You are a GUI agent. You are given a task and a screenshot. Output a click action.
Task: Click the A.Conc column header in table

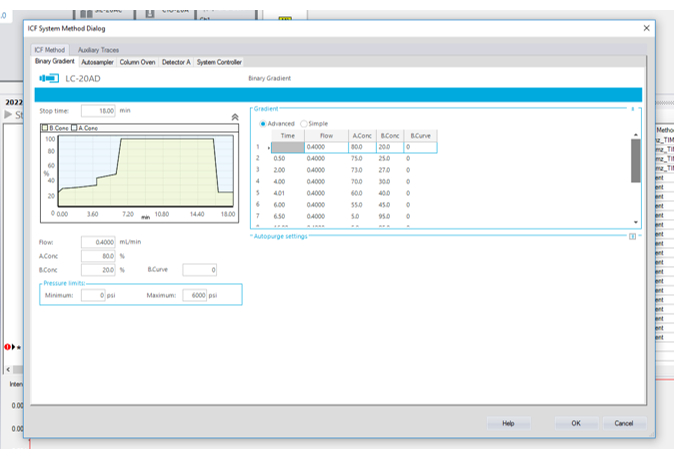coord(362,135)
